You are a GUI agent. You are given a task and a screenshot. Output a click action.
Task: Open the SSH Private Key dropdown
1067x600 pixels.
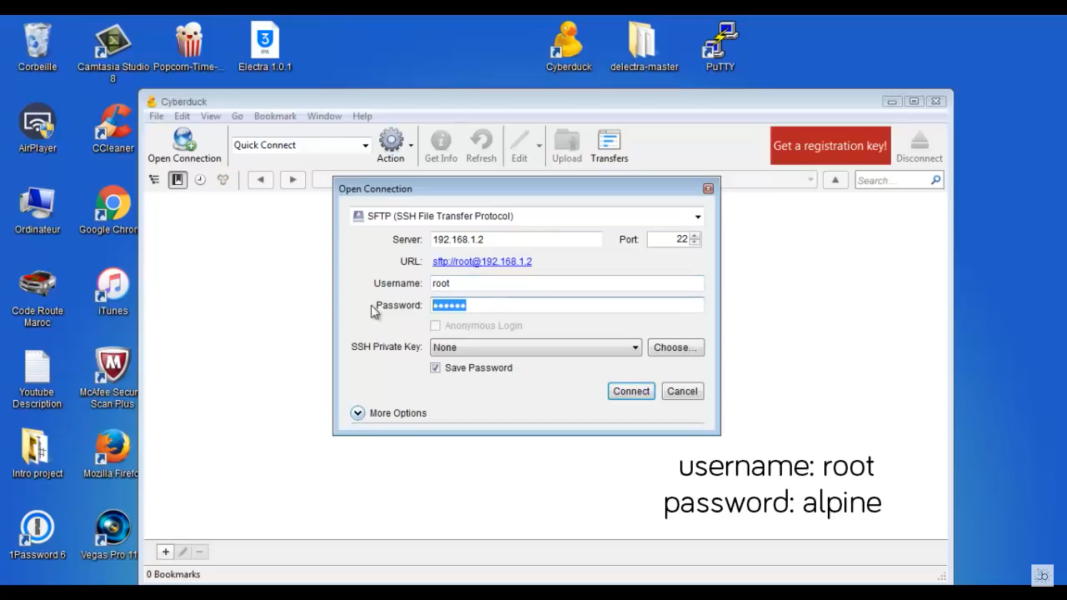coord(536,348)
